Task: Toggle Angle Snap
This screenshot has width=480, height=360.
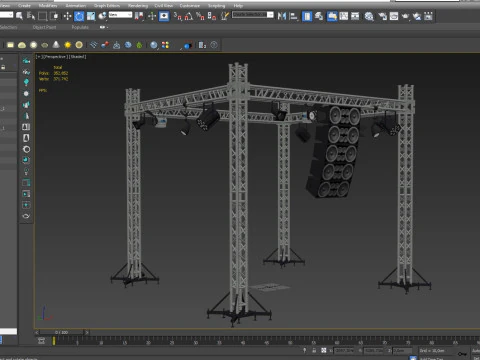Action: [x=189, y=16]
